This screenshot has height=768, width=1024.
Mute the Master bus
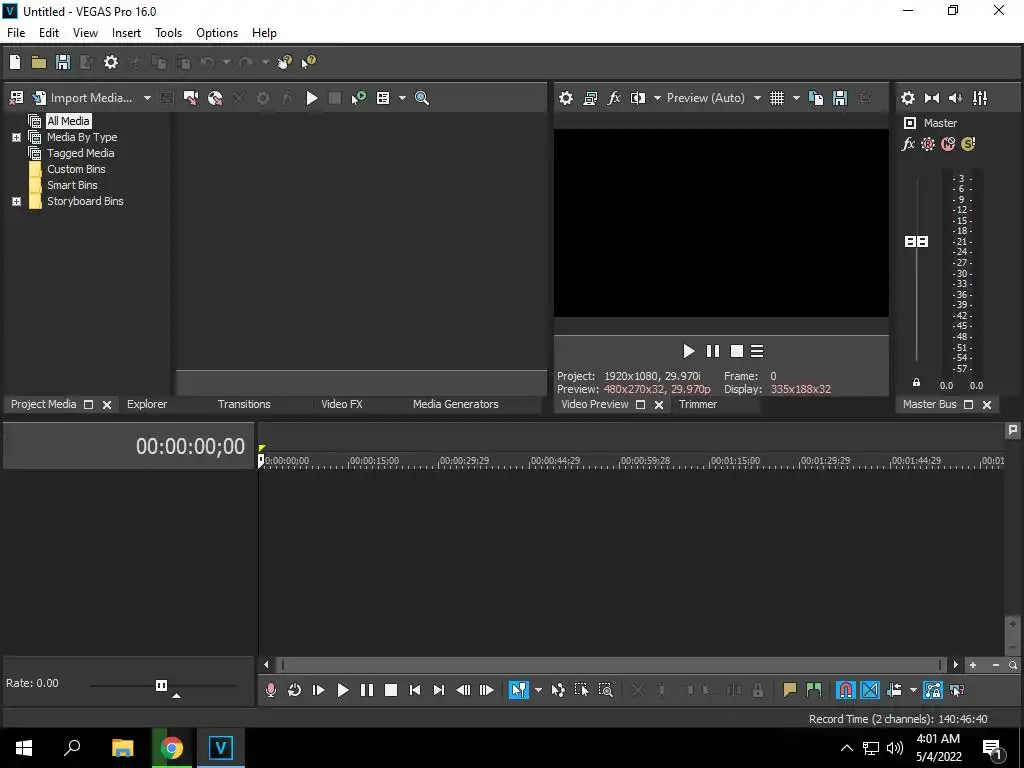pos(948,144)
